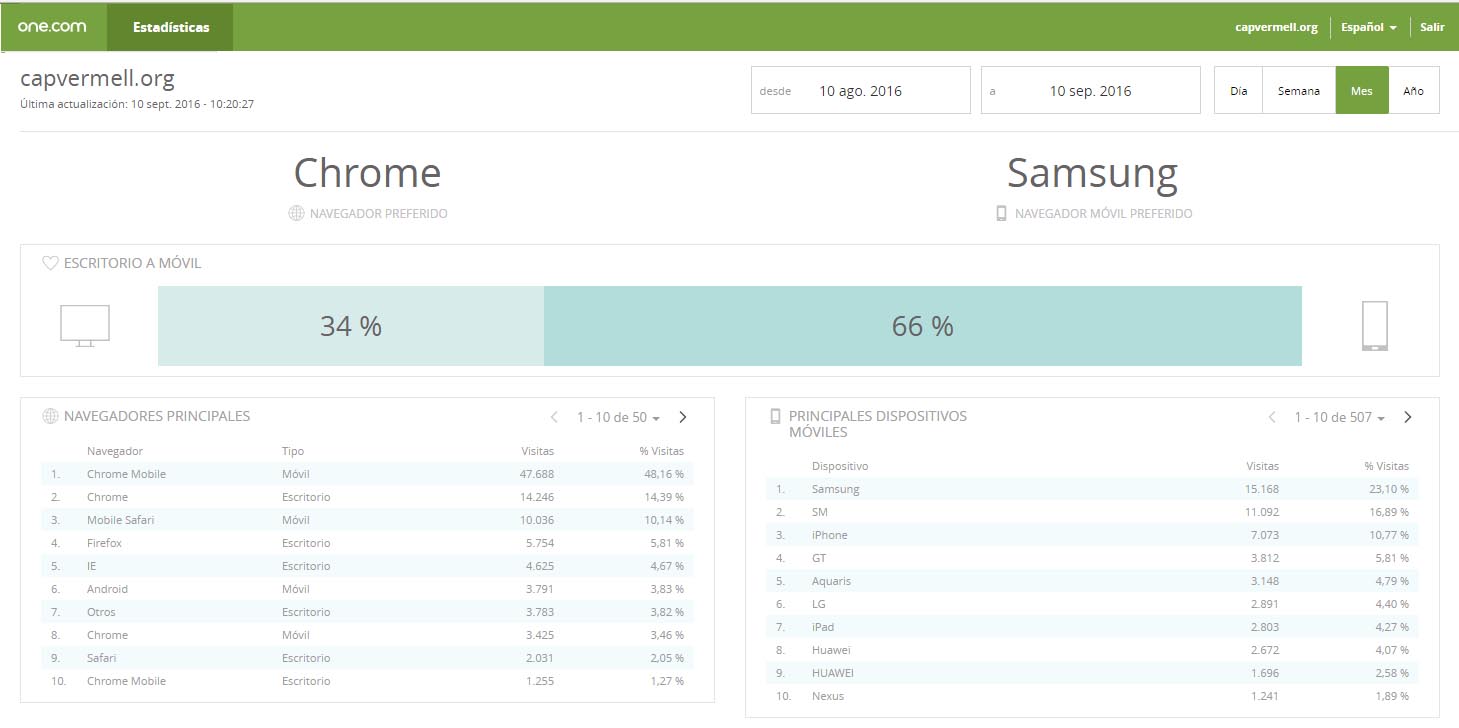The width and height of the screenshot is (1459, 728).
Task: Click the 47.688 visits value
Action: point(537,474)
